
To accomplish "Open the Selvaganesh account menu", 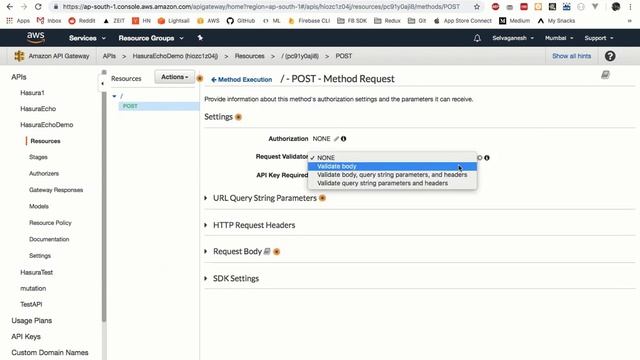I will pyautogui.click(x=513, y=38).
